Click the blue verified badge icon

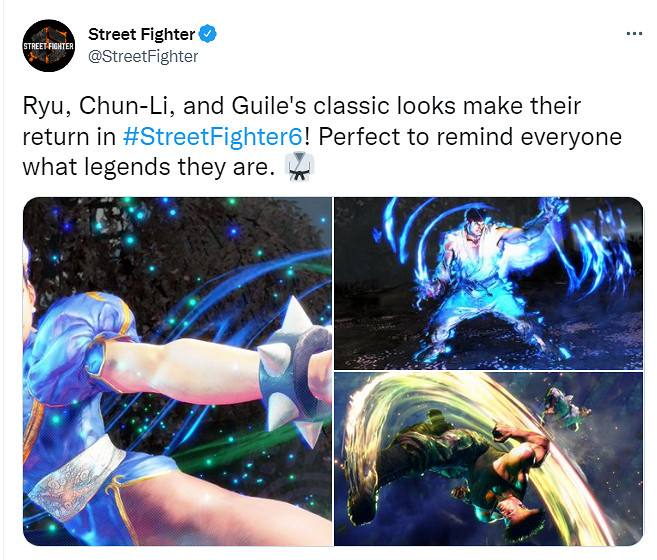click(x=207, y=34)
